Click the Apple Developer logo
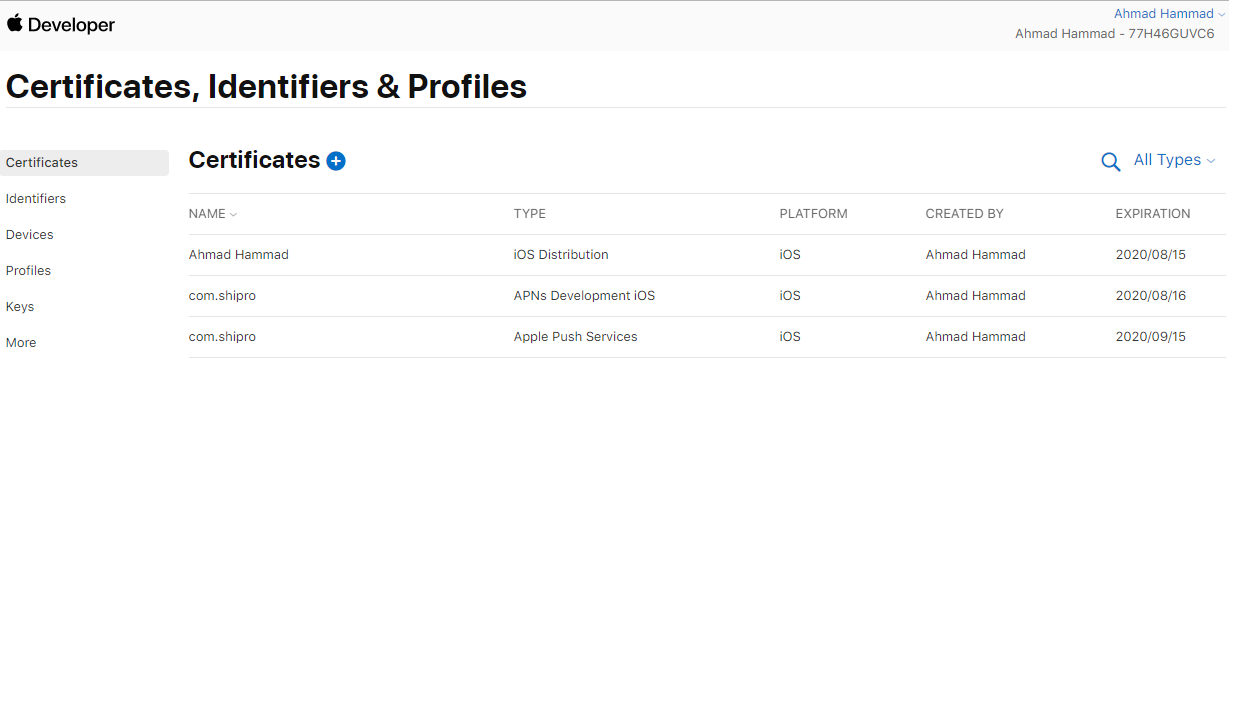This screenshot has width=1233, height=726. (x=61, y=25)
